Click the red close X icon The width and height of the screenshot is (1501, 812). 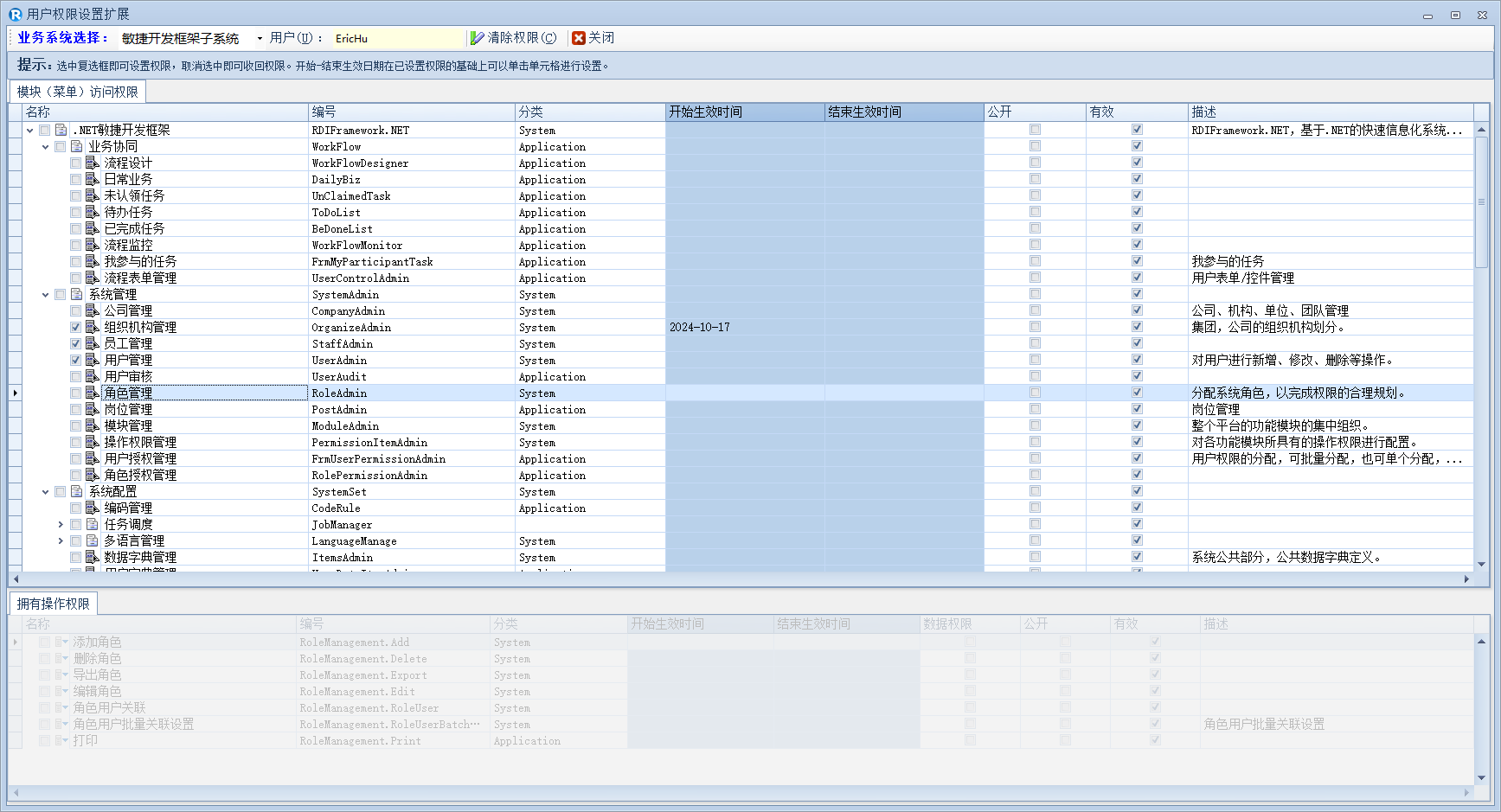click(x=579, y=38)
